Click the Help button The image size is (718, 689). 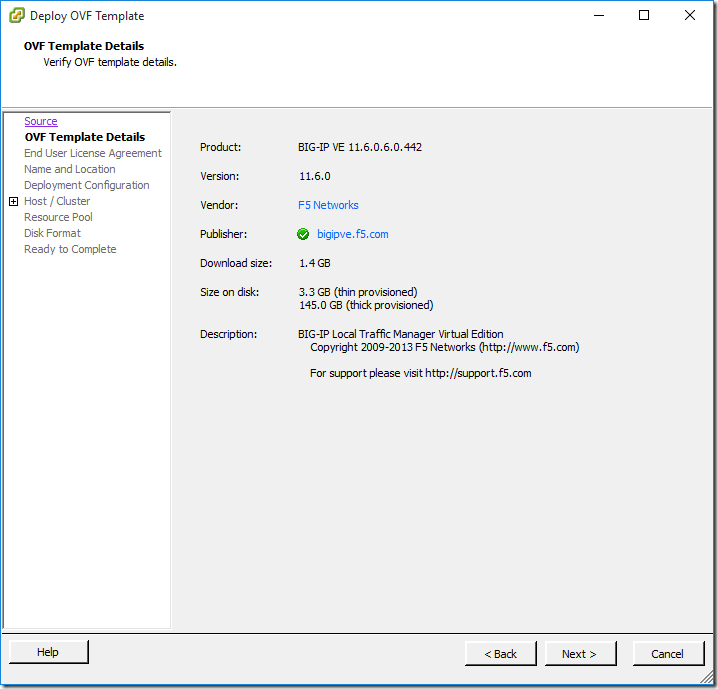pos(49,652)
